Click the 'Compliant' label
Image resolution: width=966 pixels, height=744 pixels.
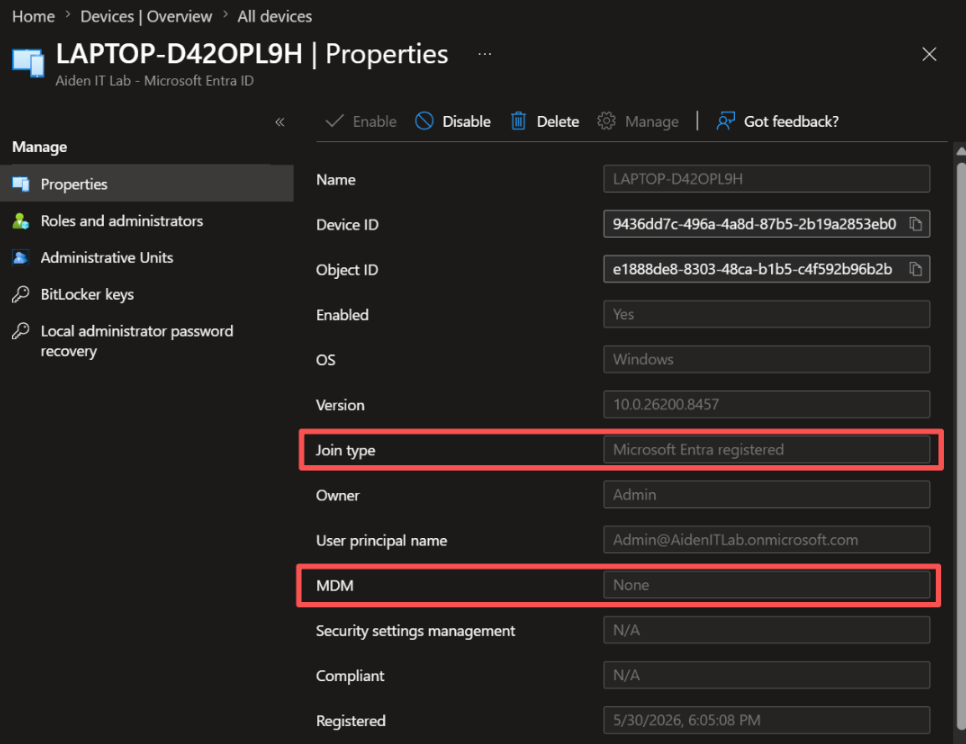click(350, 676)
